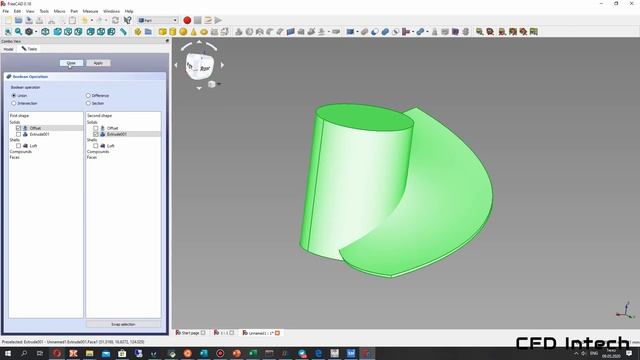640x360 pixels.
Task: Switch to the Tasks tab
Action: pyautogui.click(x=29, y=49)
